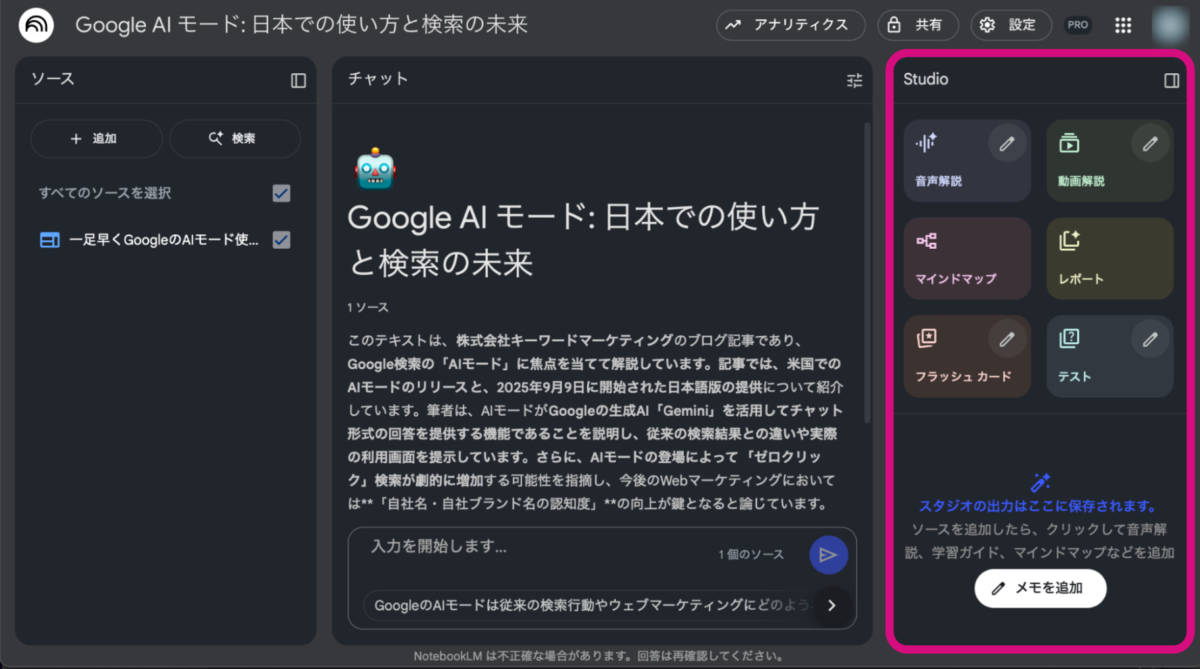This screenshot has height=669, width=1200.
Task: Edit 音声解説 with pencil icon
Action: point(1007,144)
